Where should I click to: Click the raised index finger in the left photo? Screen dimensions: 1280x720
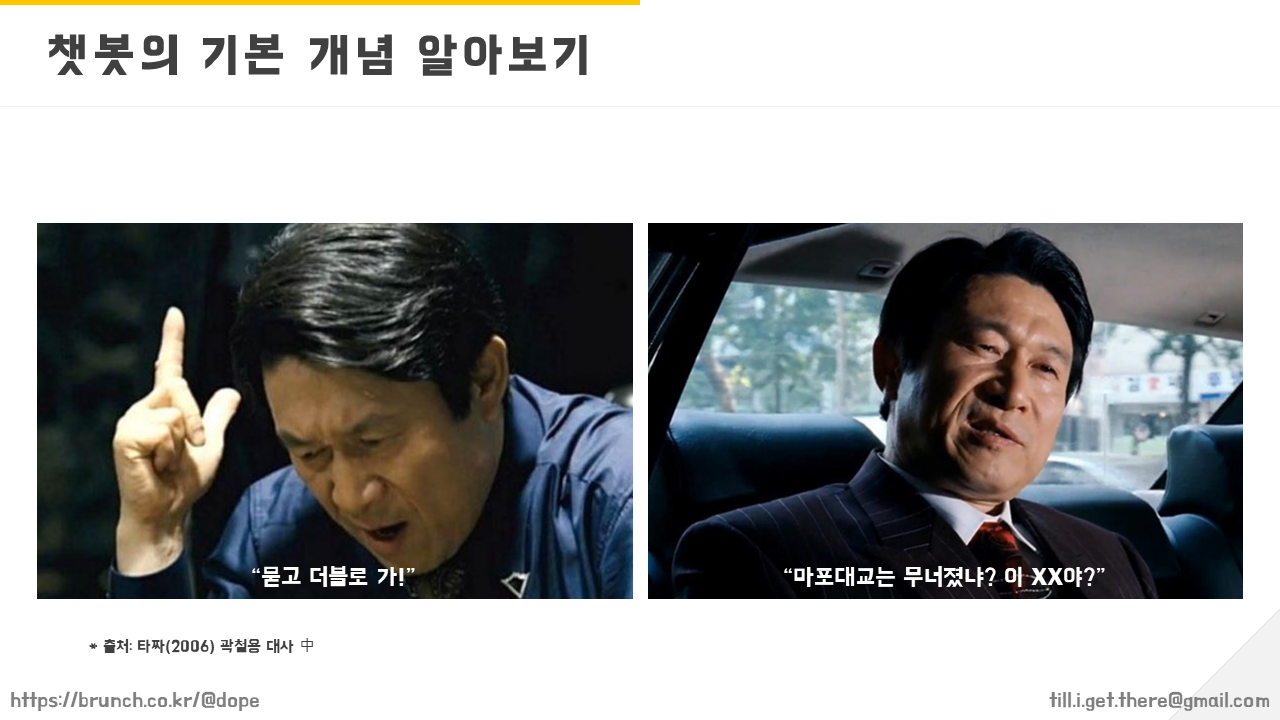click(x=170, y=345)
